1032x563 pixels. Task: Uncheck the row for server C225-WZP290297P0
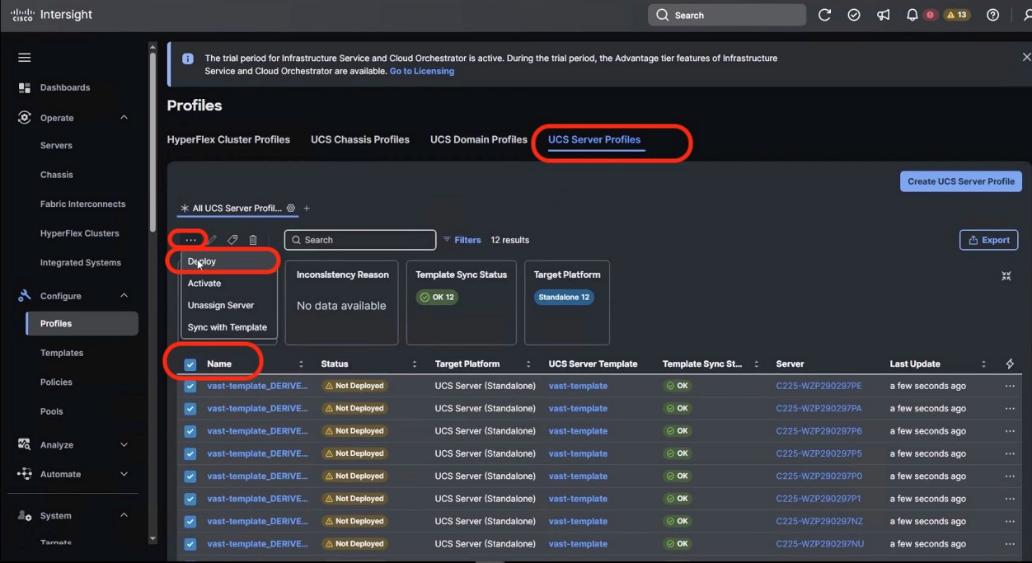point(190,476)
